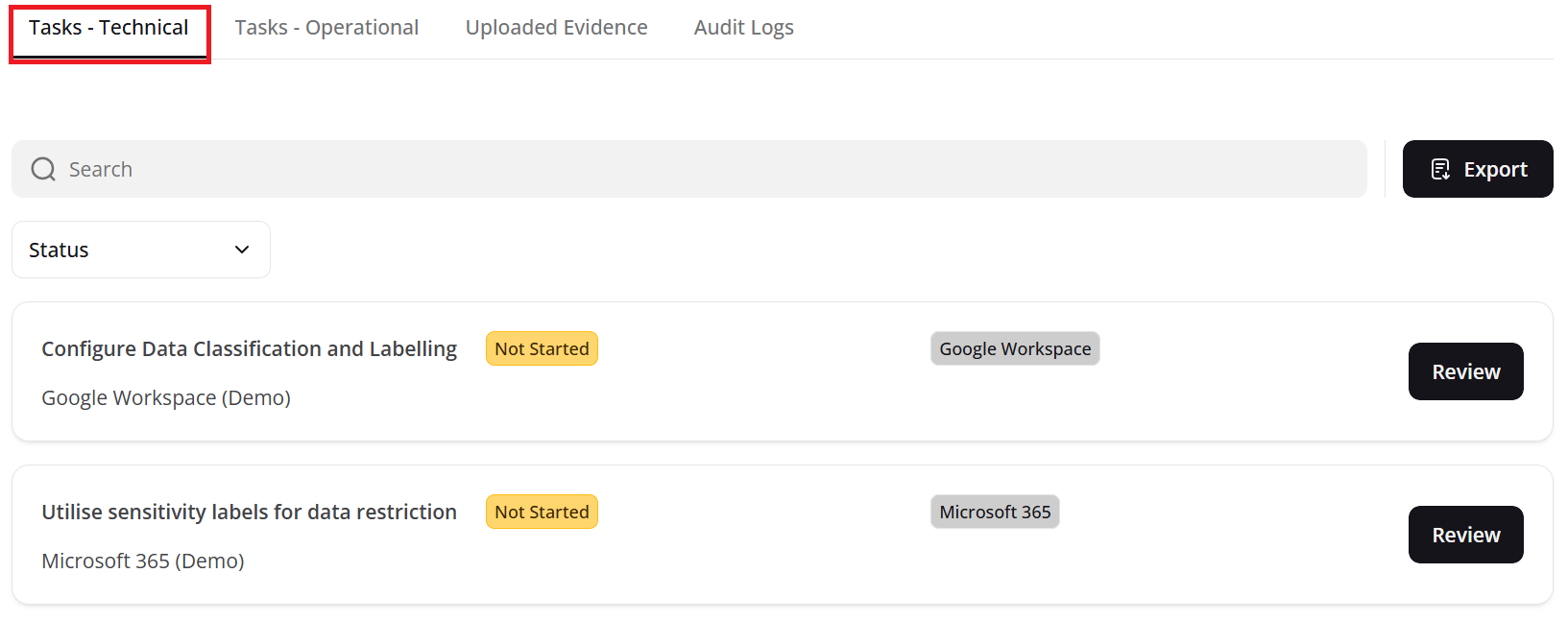Click the magnifier icon in the search bar

(x=43, y=170)
